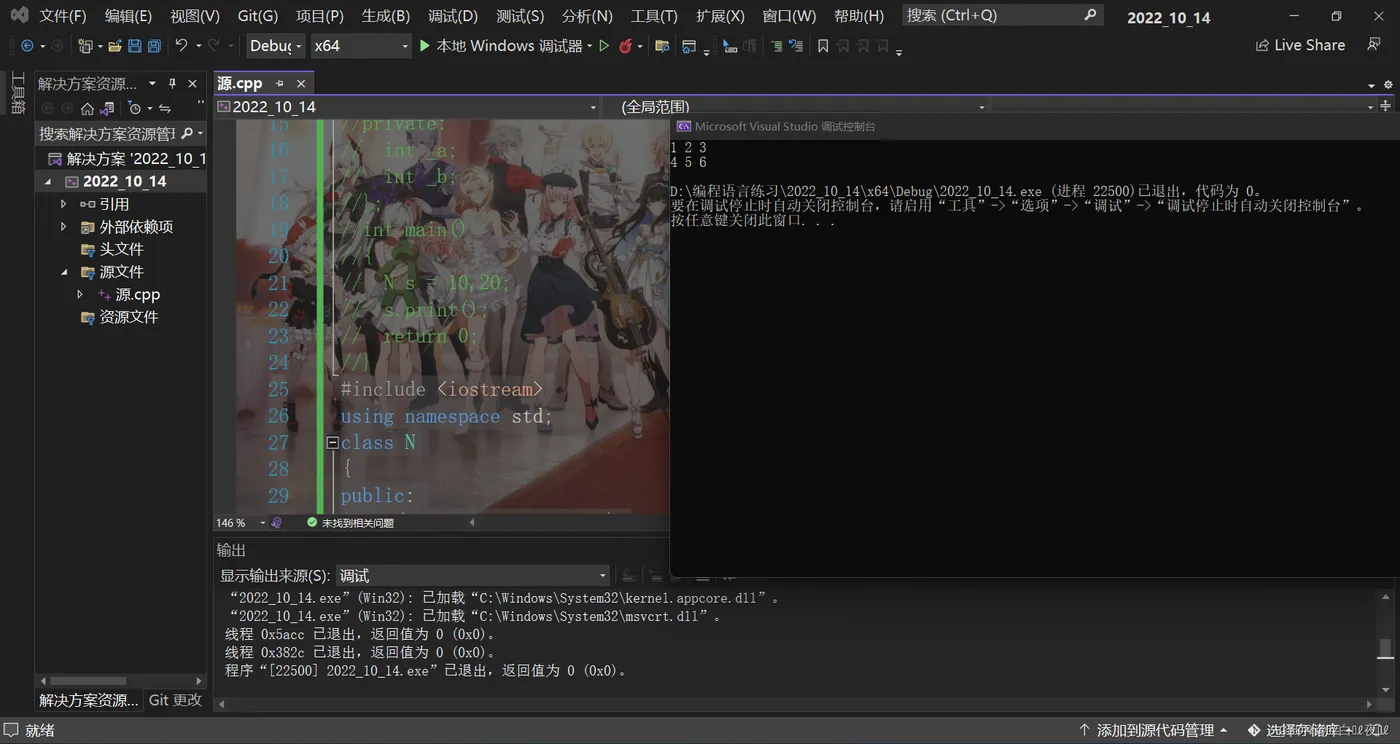This screenshot has width=1400, height=744.
Task: Close the Solution Explorer panel
Action: [x=193, y=83]
